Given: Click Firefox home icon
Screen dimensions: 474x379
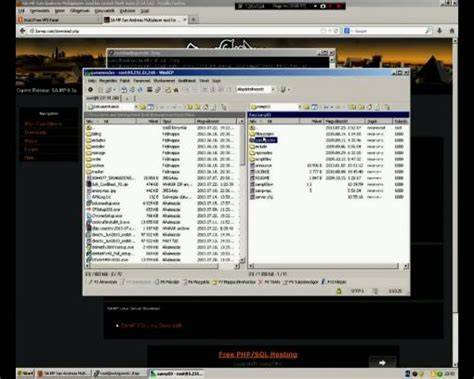Looking at the screenshot, I should coord(452,31).
